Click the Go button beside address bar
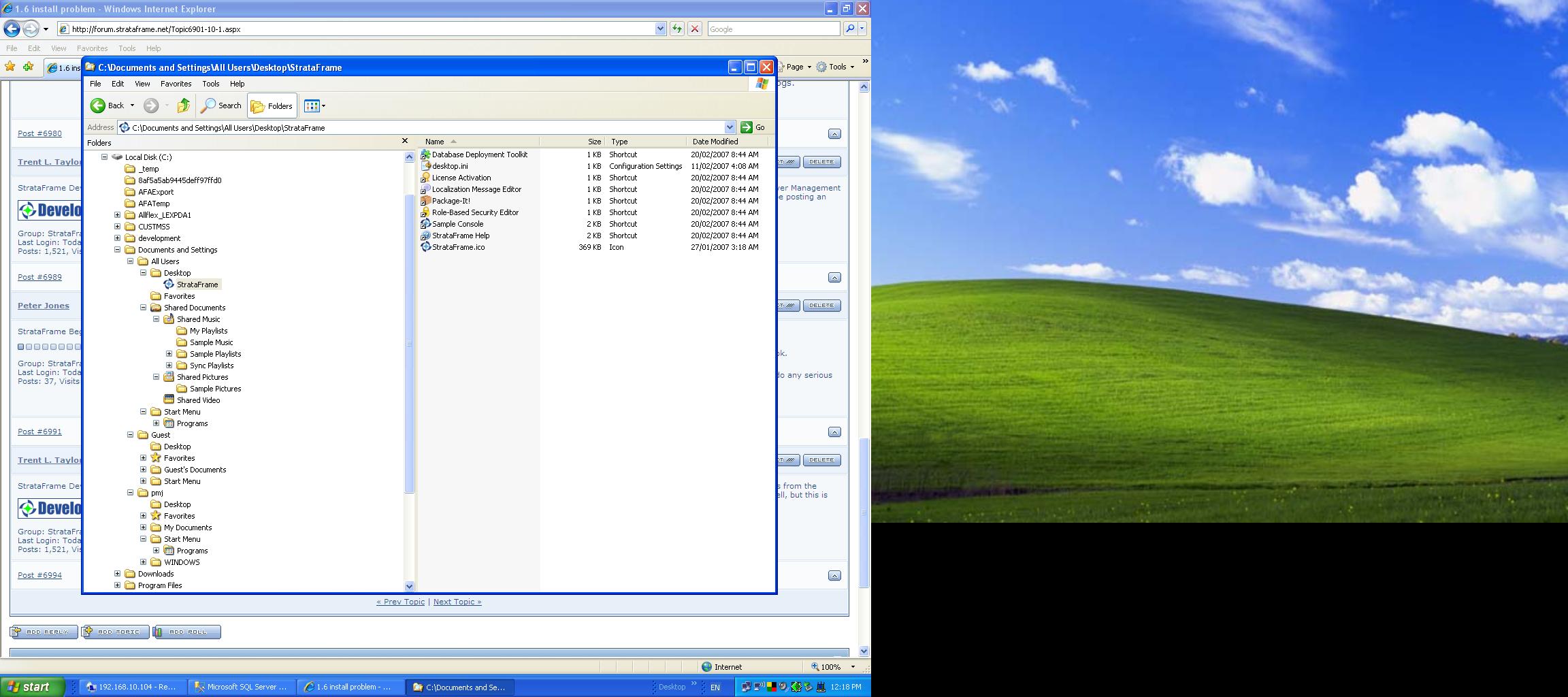The width and height of the screenshot is (1568, 697). [x=753, y=127]
